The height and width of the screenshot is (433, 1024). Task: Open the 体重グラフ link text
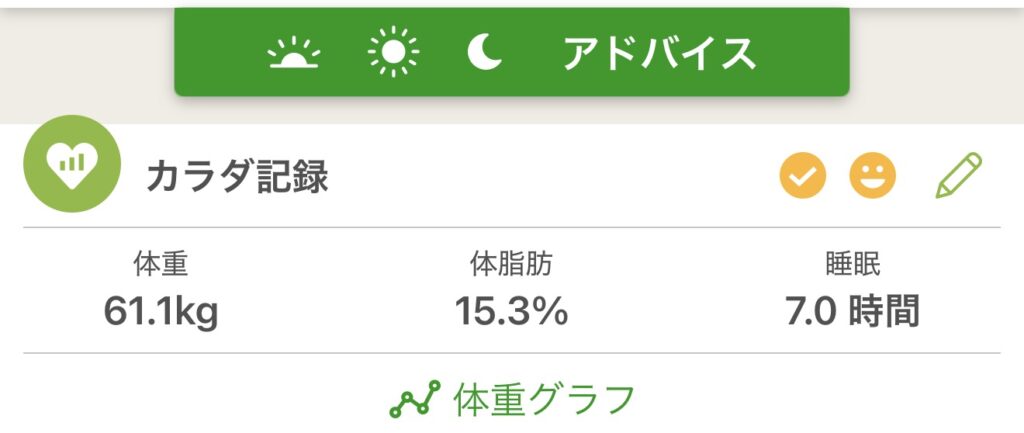[544, 399]
